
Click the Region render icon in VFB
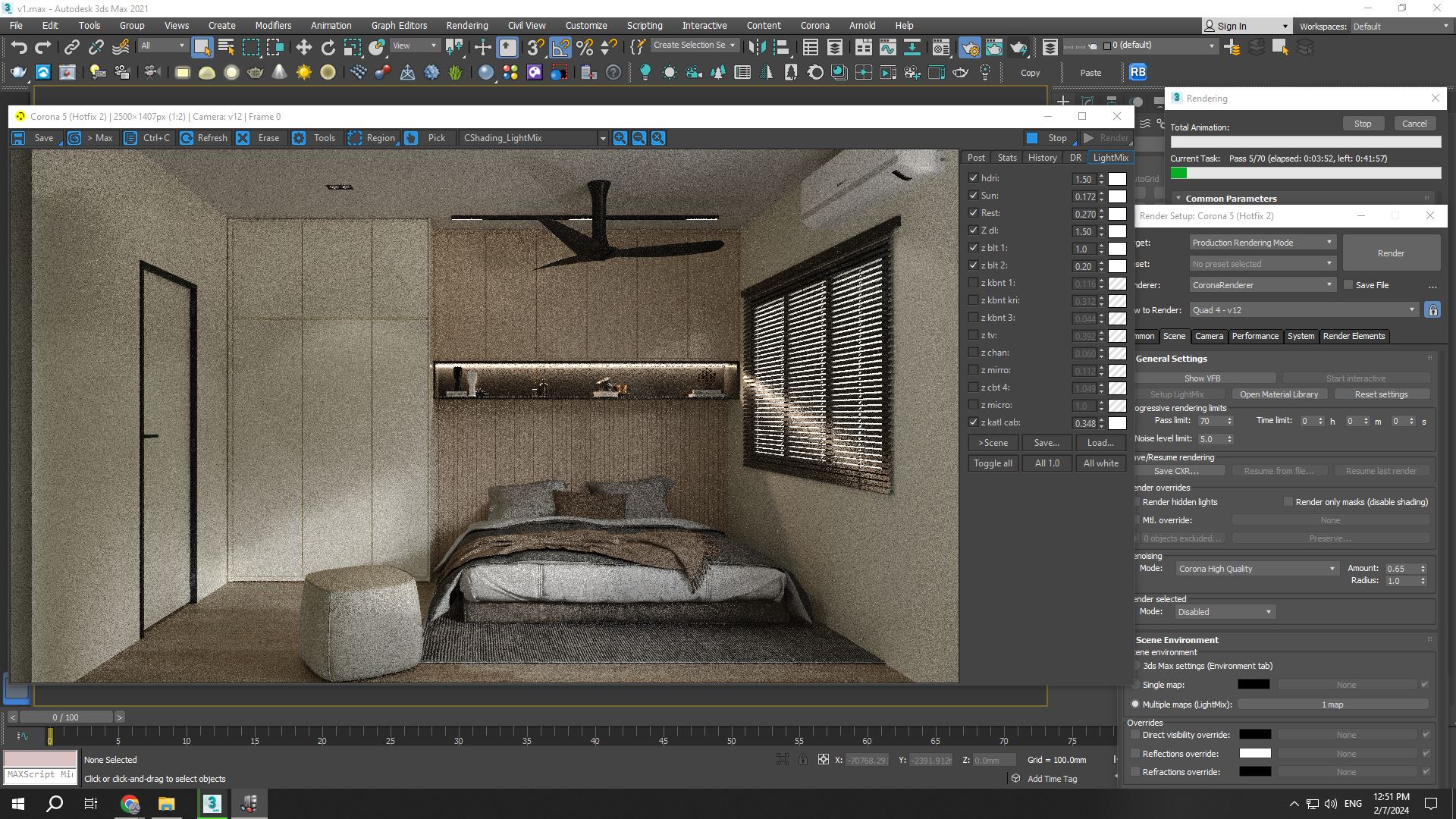355,138
